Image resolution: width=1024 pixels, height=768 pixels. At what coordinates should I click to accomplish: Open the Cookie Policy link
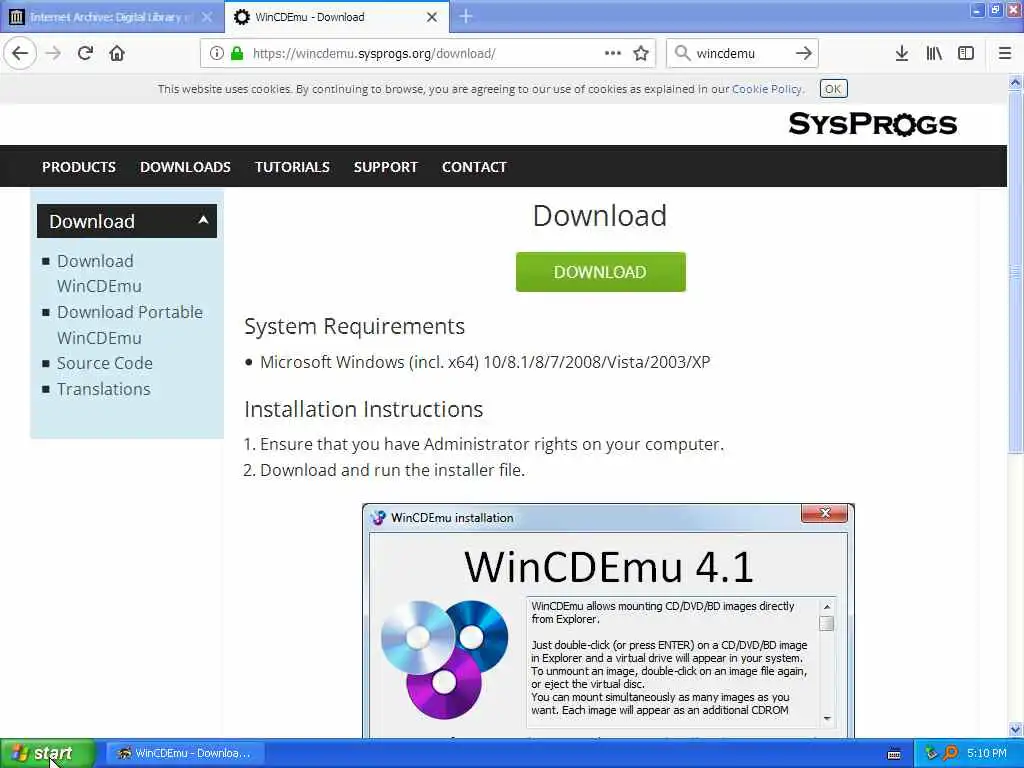pyautogui.click(x=767, y=89)
